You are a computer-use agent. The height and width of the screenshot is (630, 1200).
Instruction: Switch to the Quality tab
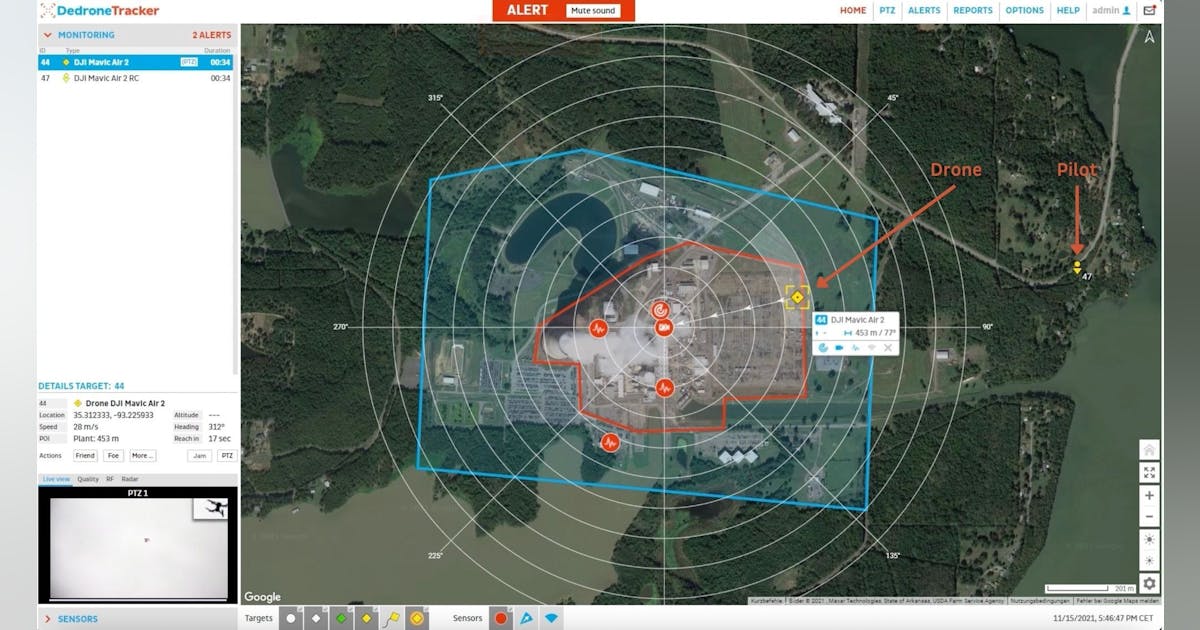[x=88, y=479]
